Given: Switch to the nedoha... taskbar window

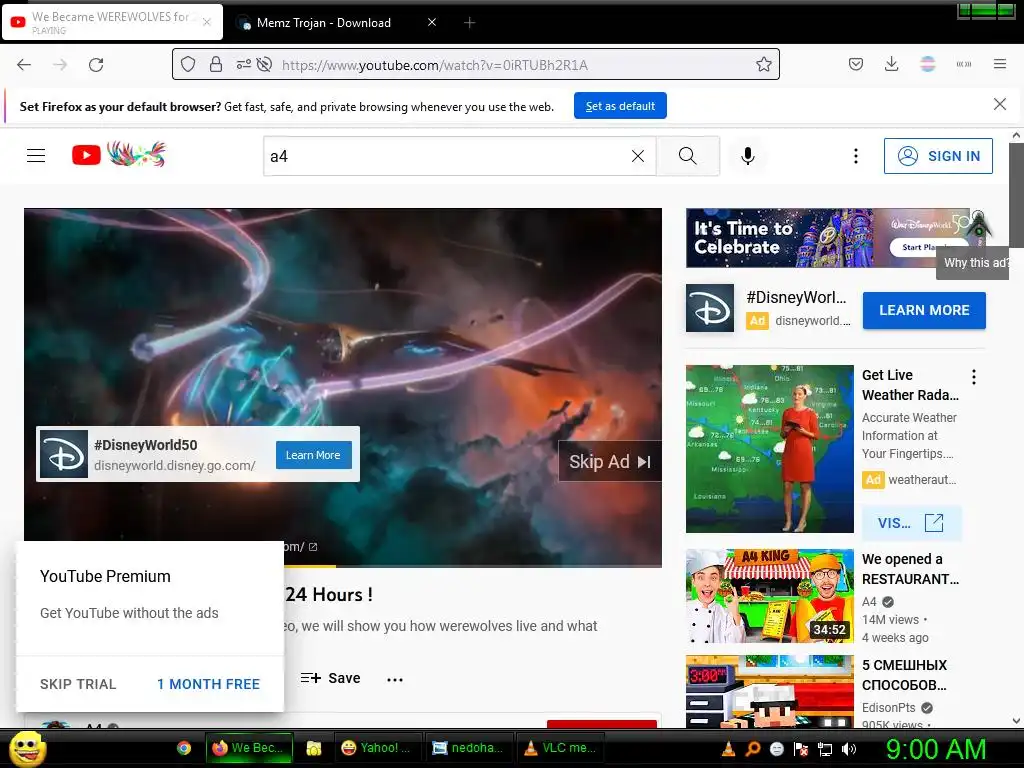Looking at the screenshot, I should pos(468,748).
